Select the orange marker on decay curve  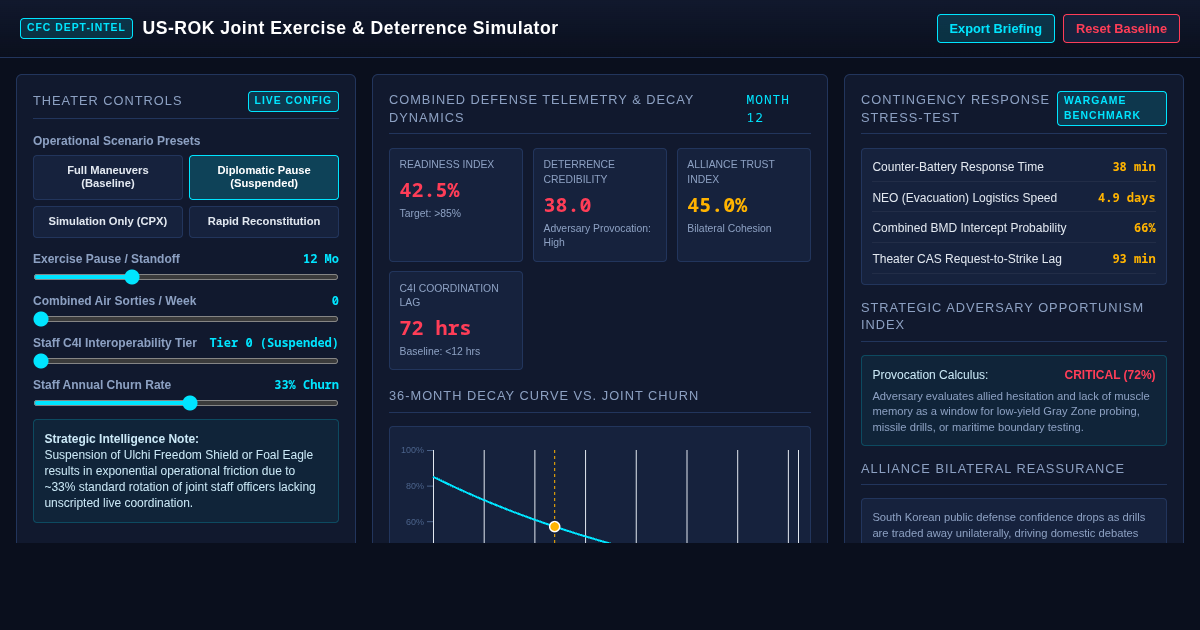[555, 526]
